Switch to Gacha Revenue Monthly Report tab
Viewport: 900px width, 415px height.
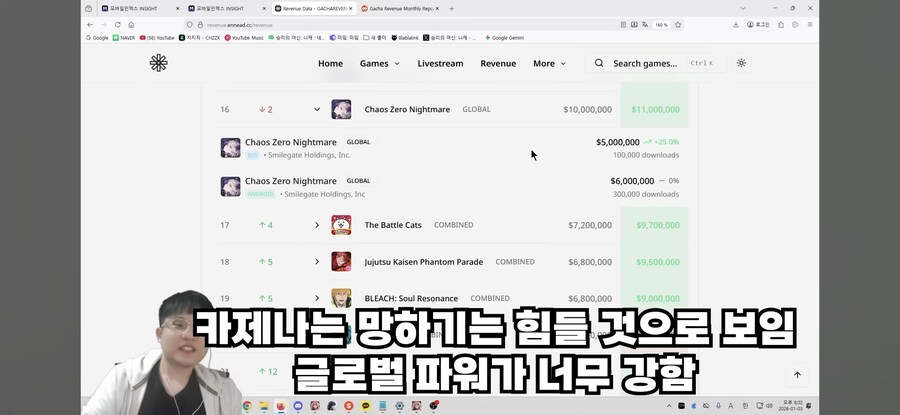tap(400, 9)
